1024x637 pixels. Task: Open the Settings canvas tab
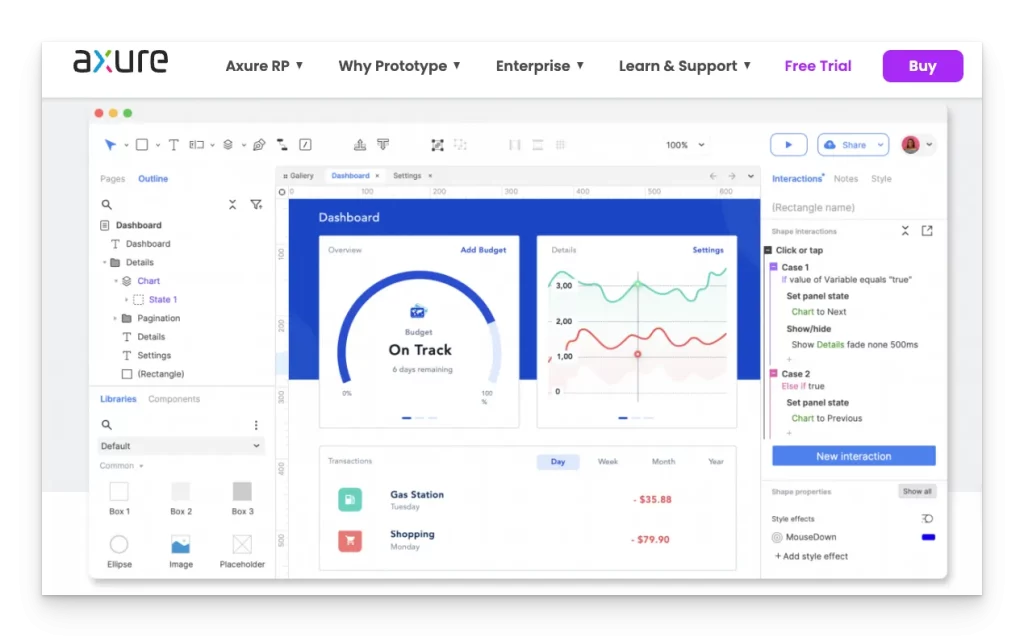[x=408, y=176]
